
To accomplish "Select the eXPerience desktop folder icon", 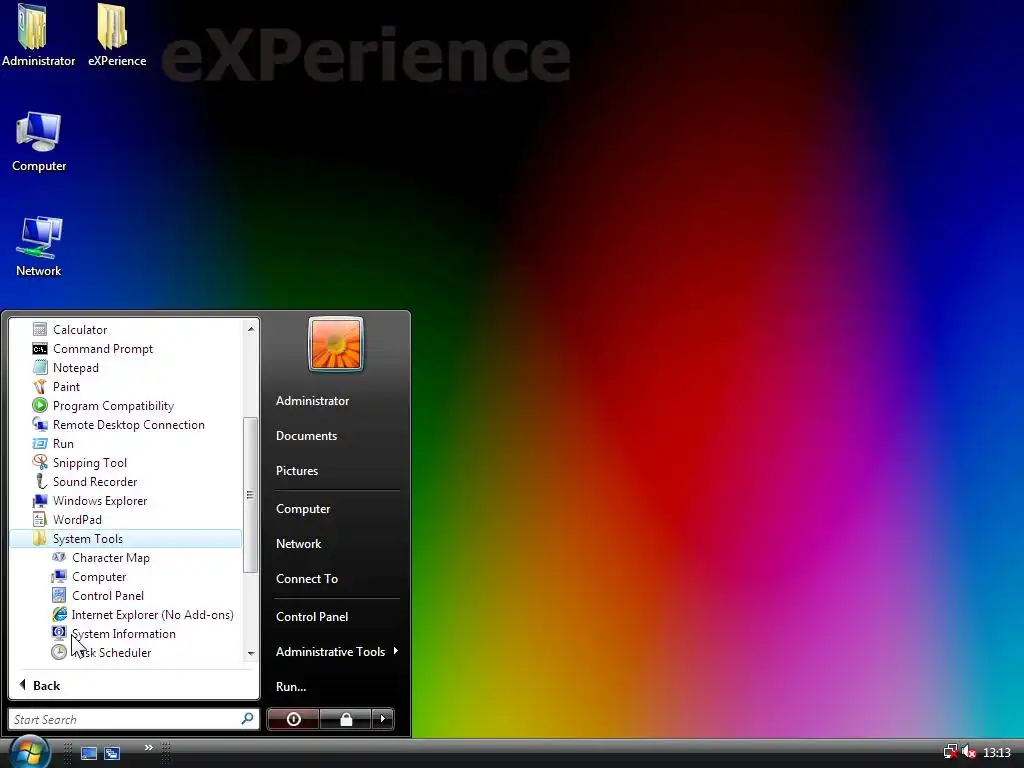I will click(117, 36).
